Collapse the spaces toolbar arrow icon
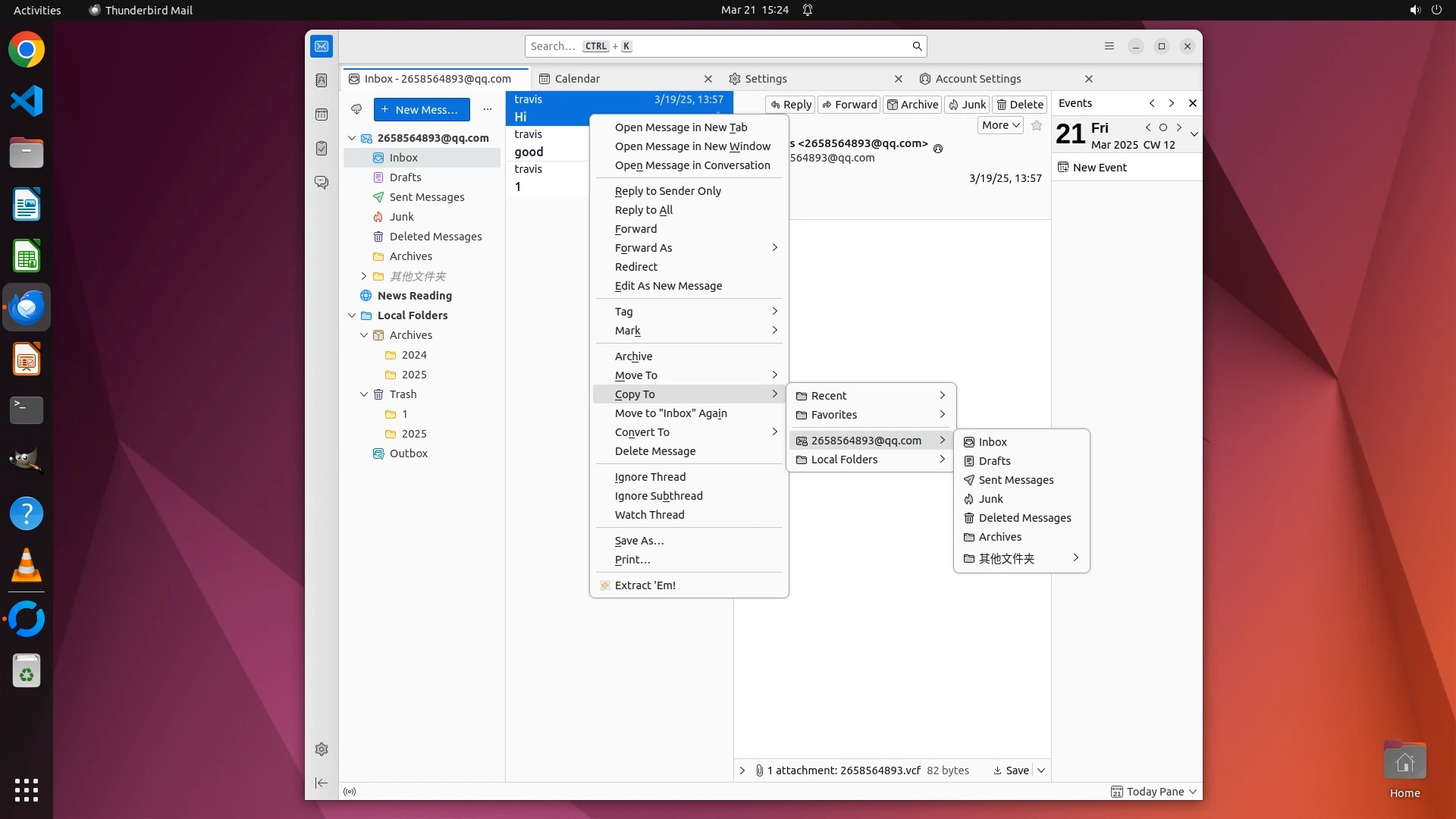Image resolution: width=1456 pixels, height=819 pixels. tap(322, 783)
